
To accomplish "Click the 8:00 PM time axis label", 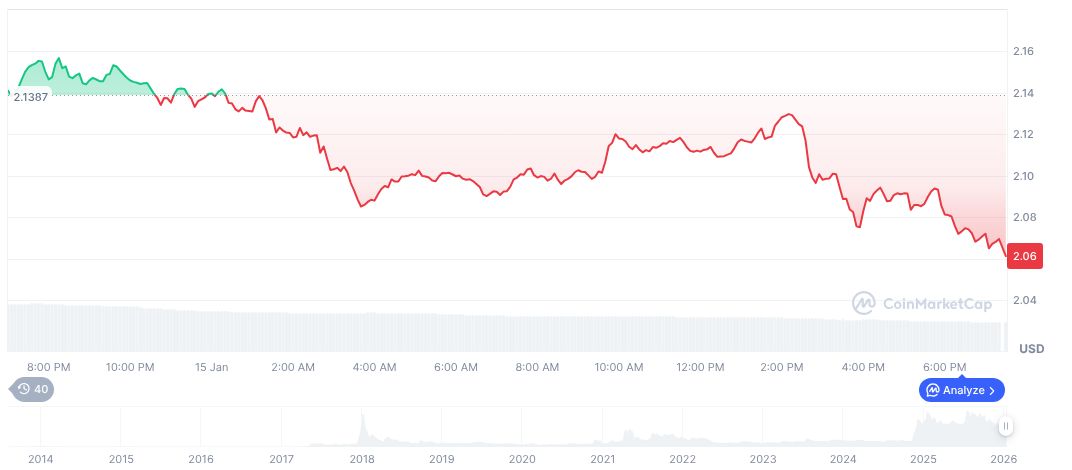I will 48,367.
